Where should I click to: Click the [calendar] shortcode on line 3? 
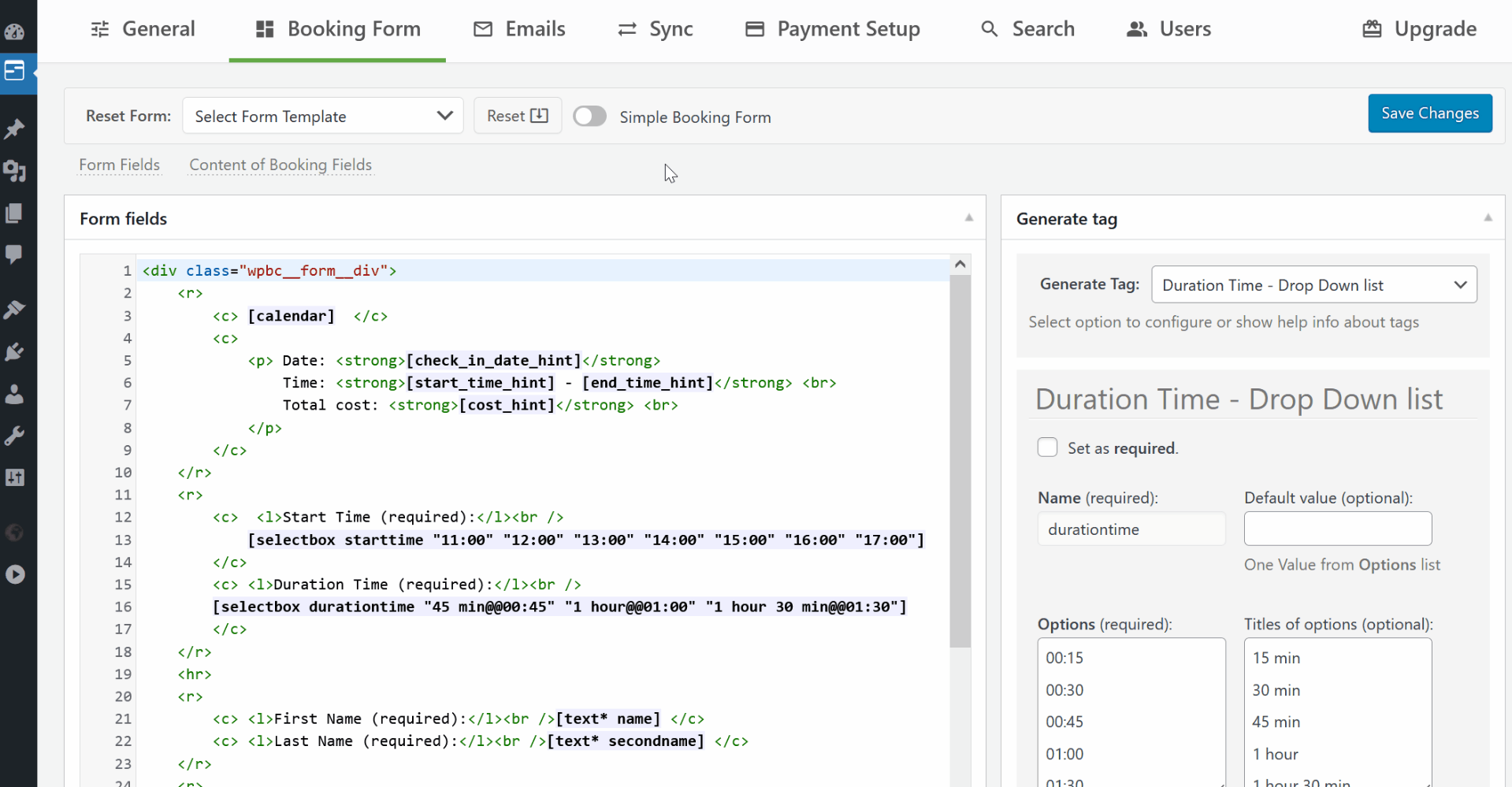coord(292,316)
